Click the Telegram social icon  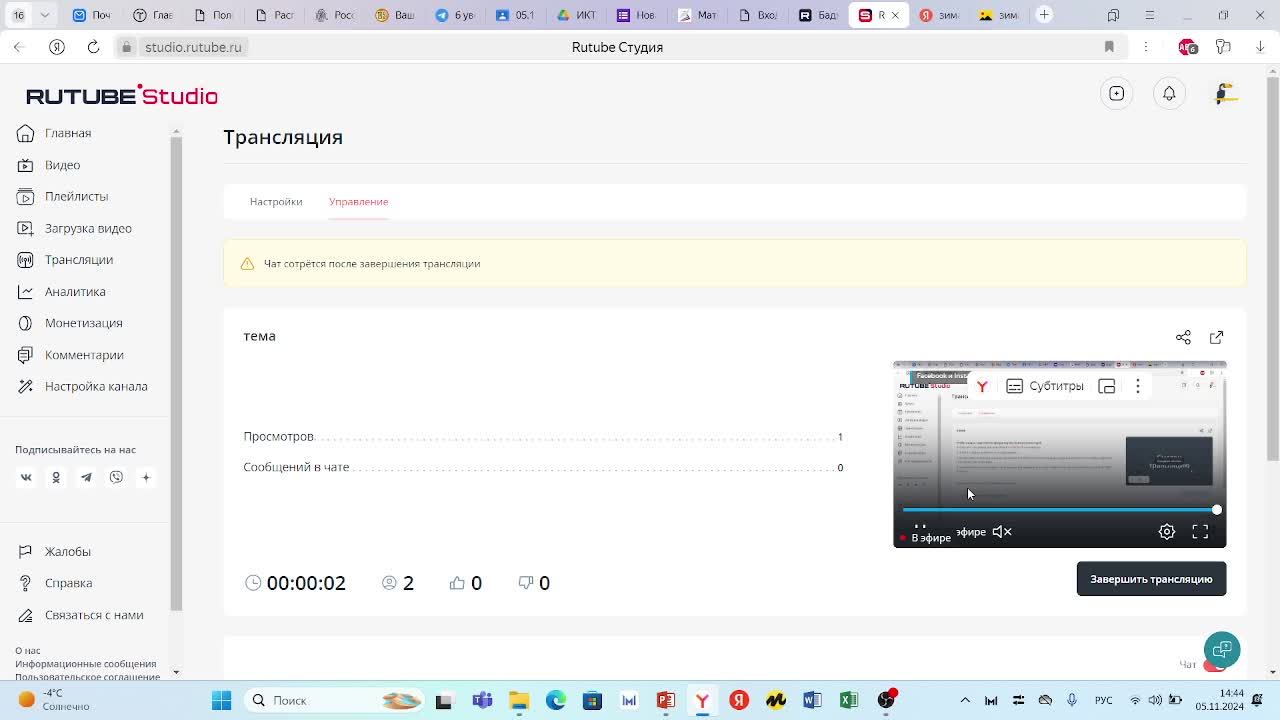(86, 478)
